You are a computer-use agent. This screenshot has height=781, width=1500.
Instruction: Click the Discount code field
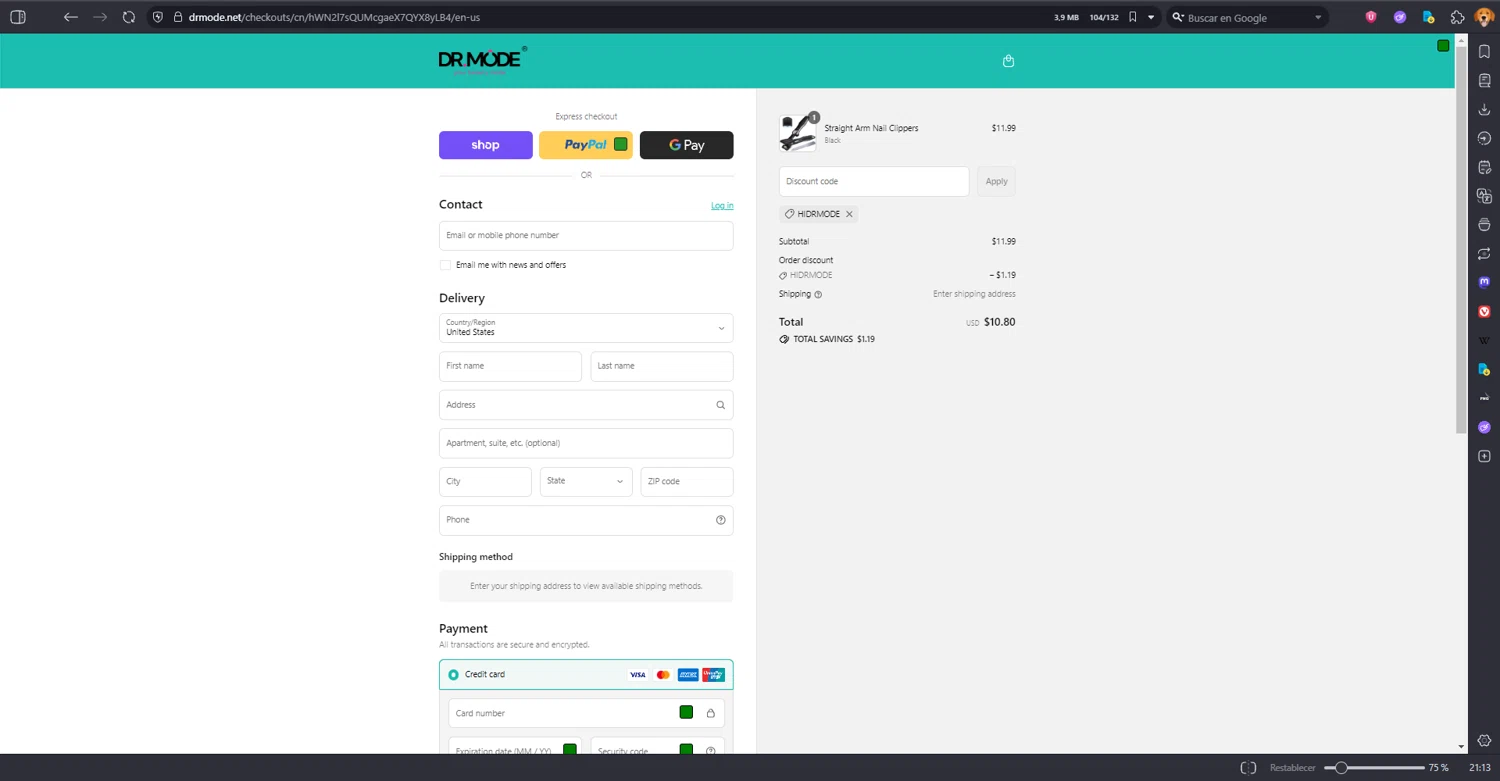coord(874,181)
